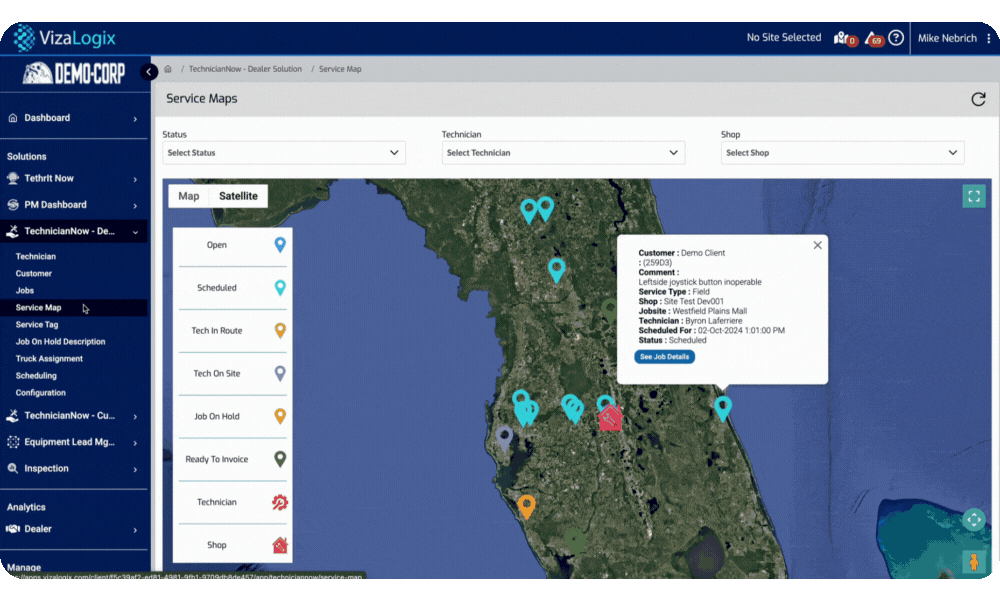1000x600 pixels.
Task: Open the Service Tag submenu item
Action: click(x=37, y=325)
